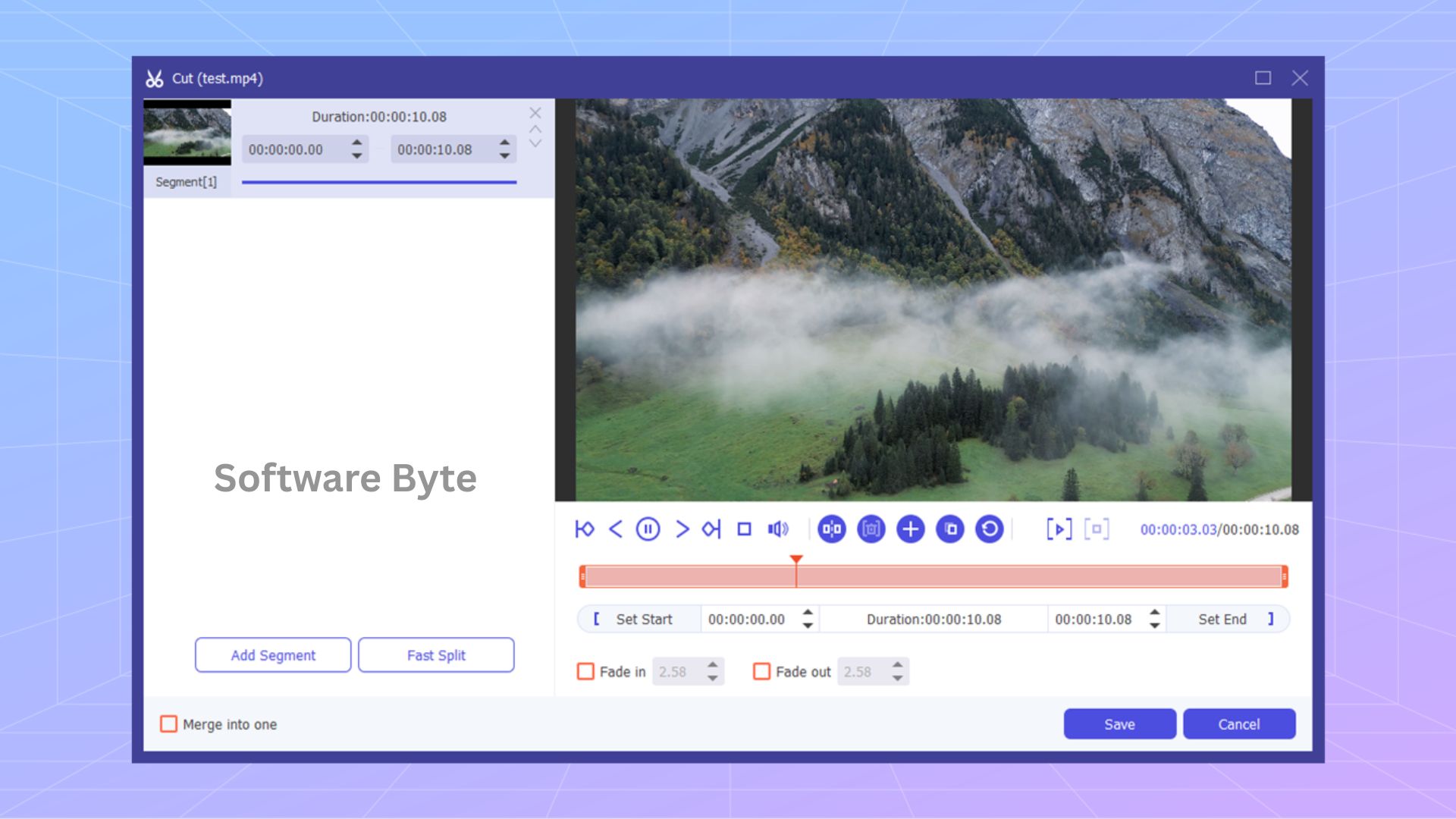1456x819 pixels.
Task: Click the Set End button
Action: [1228, 620]
